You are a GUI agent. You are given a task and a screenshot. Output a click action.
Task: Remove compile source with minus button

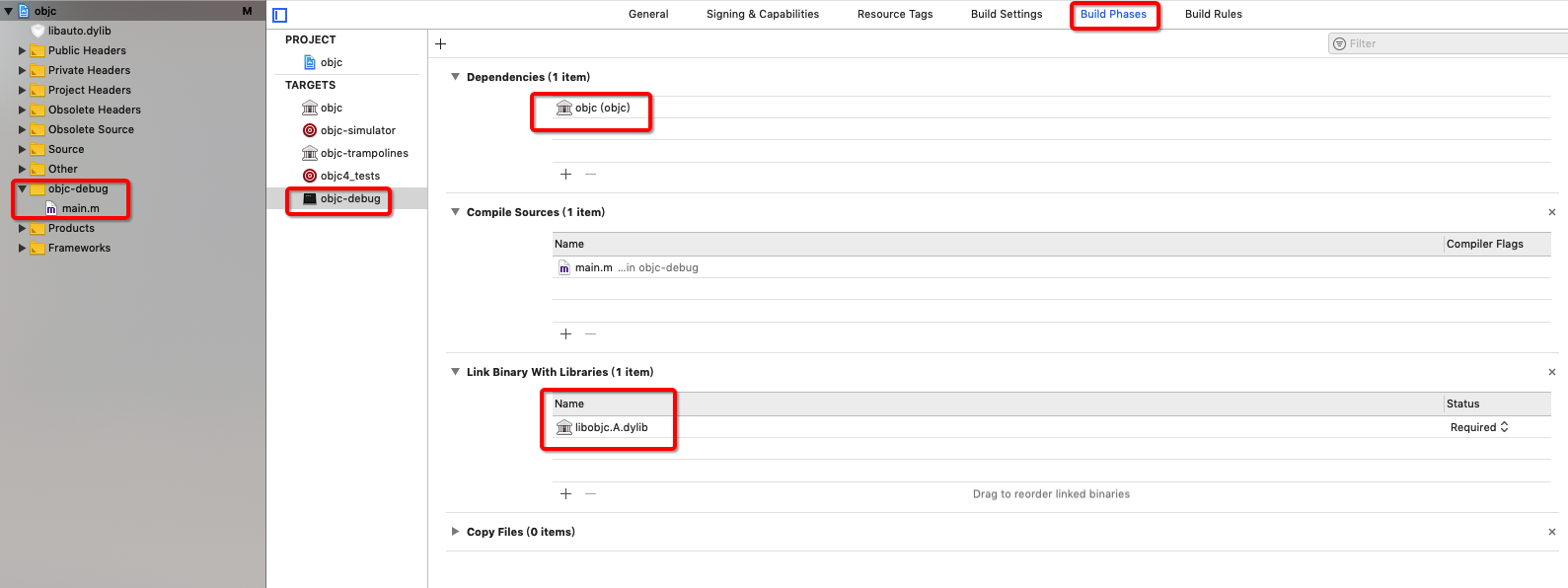tap(590, 333)
